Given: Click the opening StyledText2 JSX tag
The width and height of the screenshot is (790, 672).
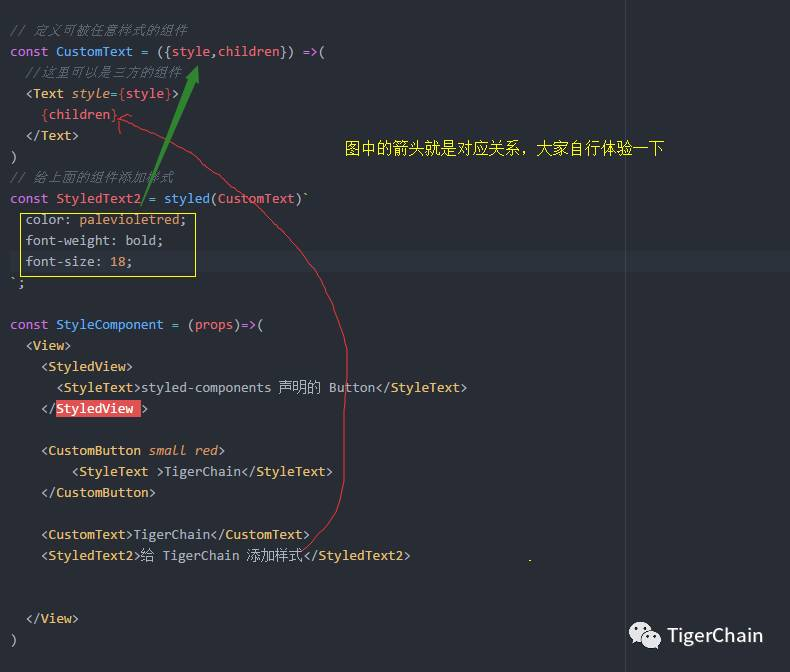Looking at the screenshot, I should coord(91,556).
